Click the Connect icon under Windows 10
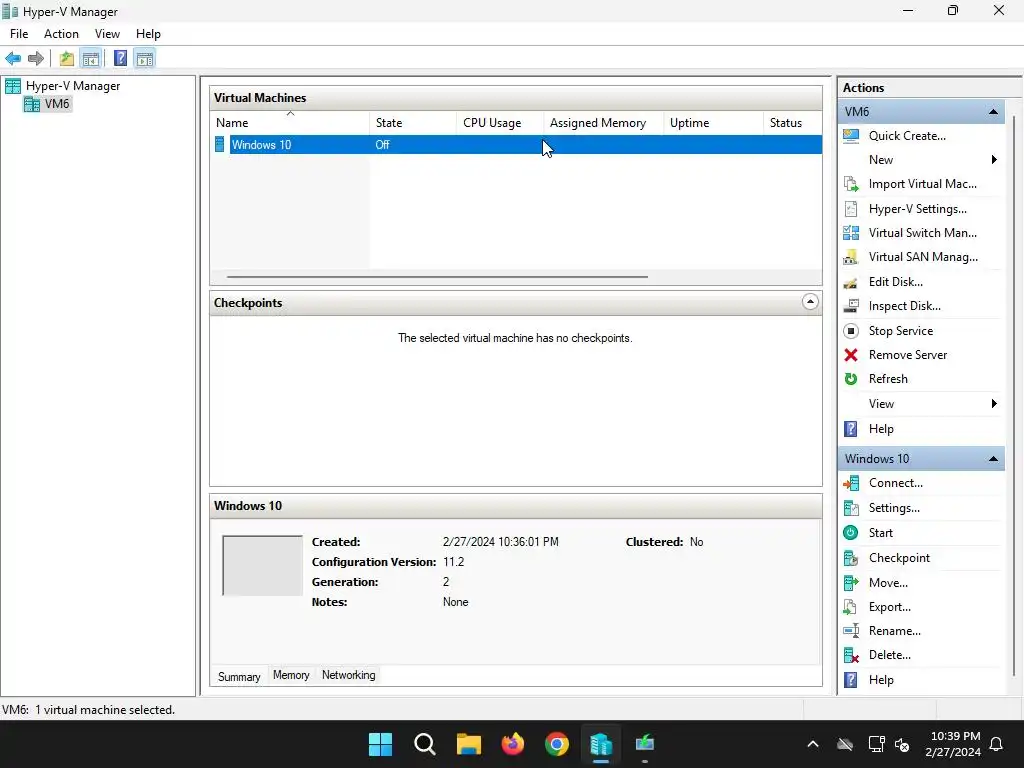1024x768 pixels. tap(851, 483)
